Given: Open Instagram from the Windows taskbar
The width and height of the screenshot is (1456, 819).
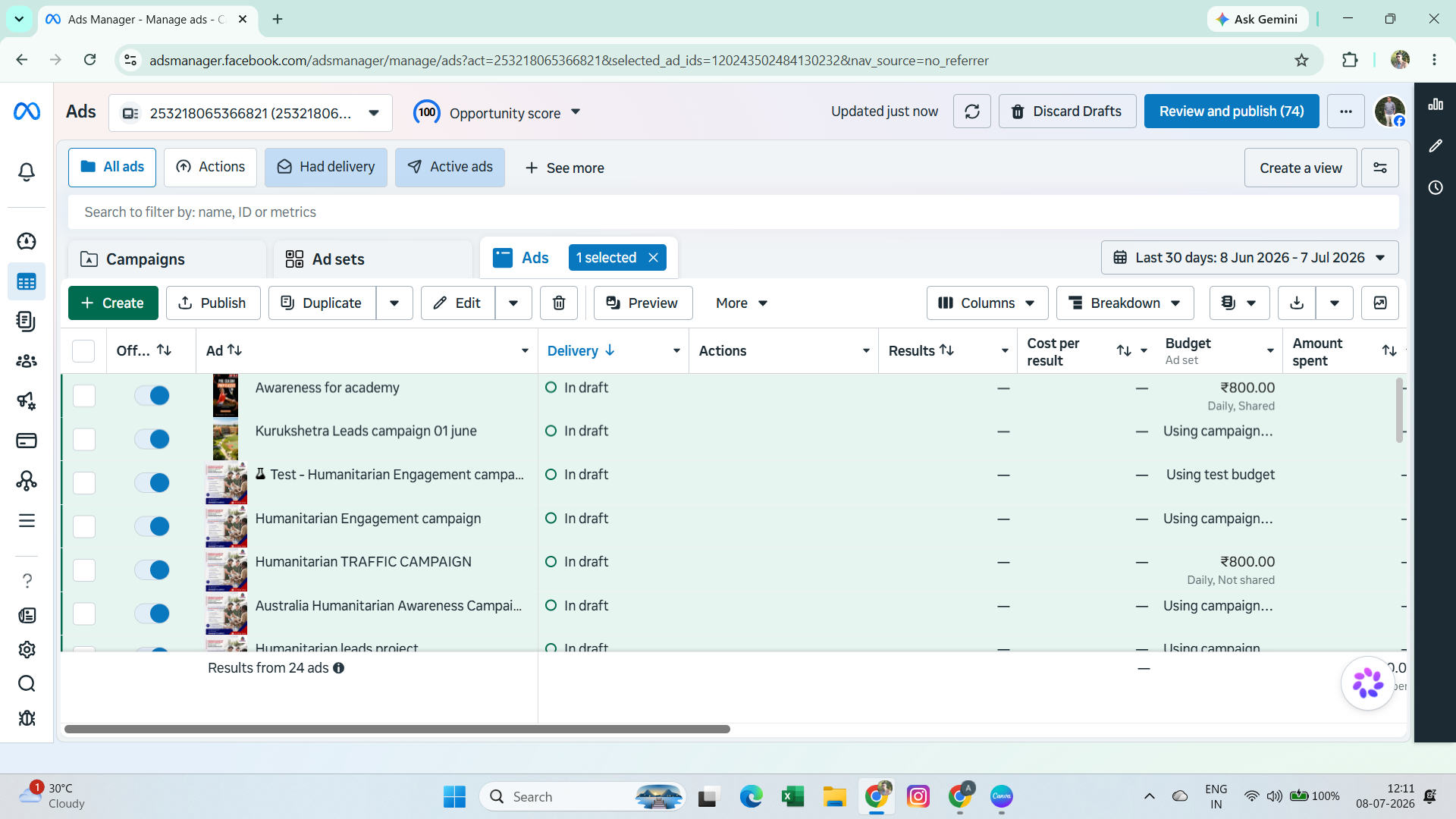Looking at the screenshot, I should click(x=918, y=796).
